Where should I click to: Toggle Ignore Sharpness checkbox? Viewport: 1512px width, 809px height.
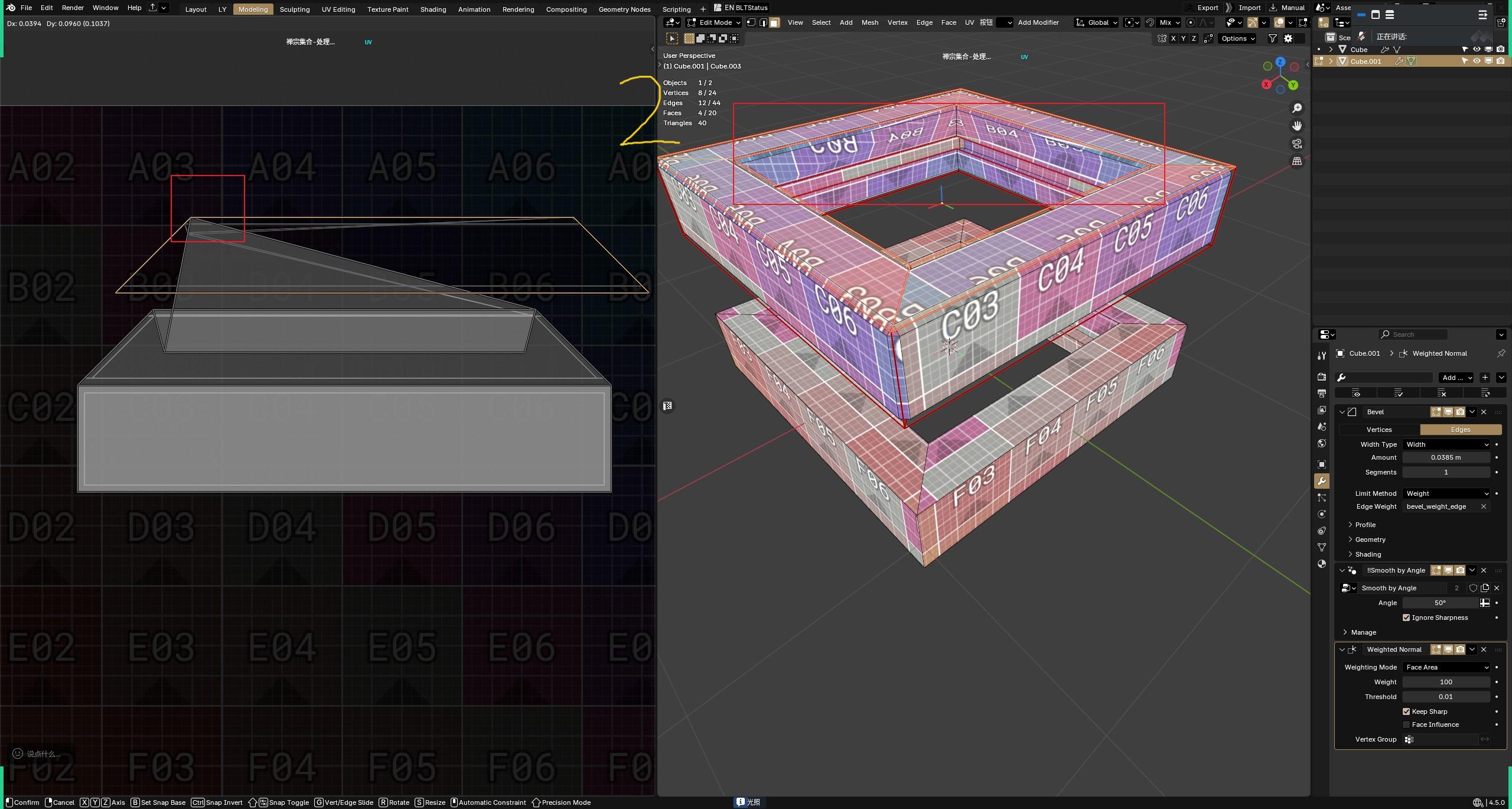coord(1406,618)
